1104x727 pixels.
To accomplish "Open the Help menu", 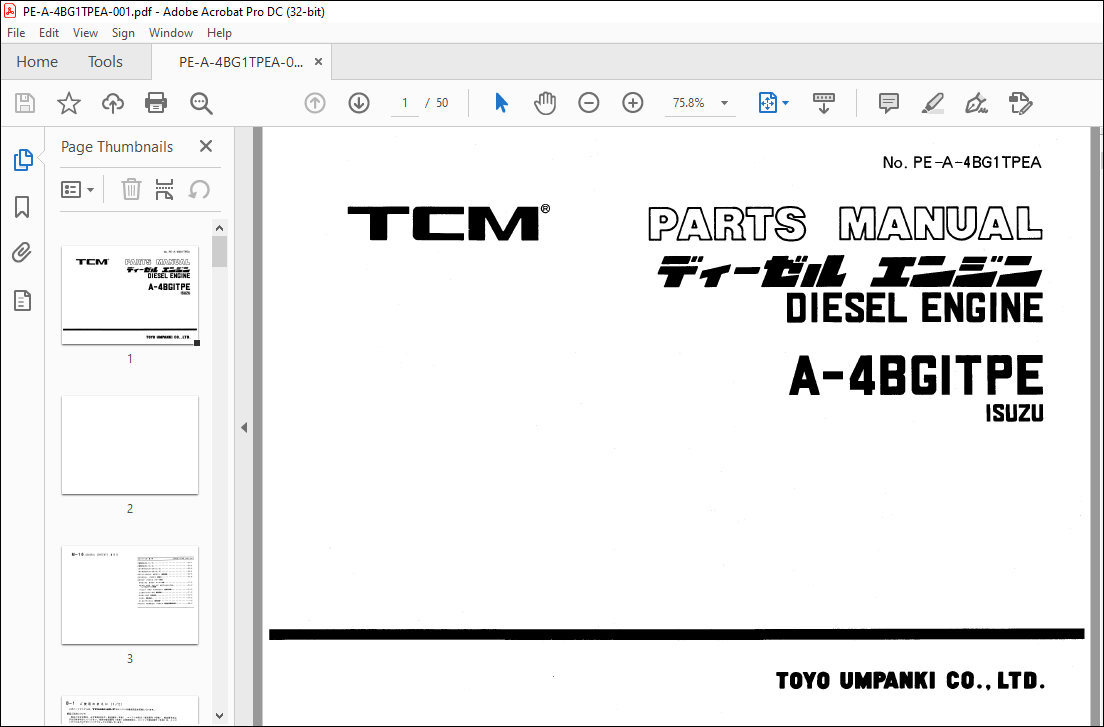I will (219, 33).
